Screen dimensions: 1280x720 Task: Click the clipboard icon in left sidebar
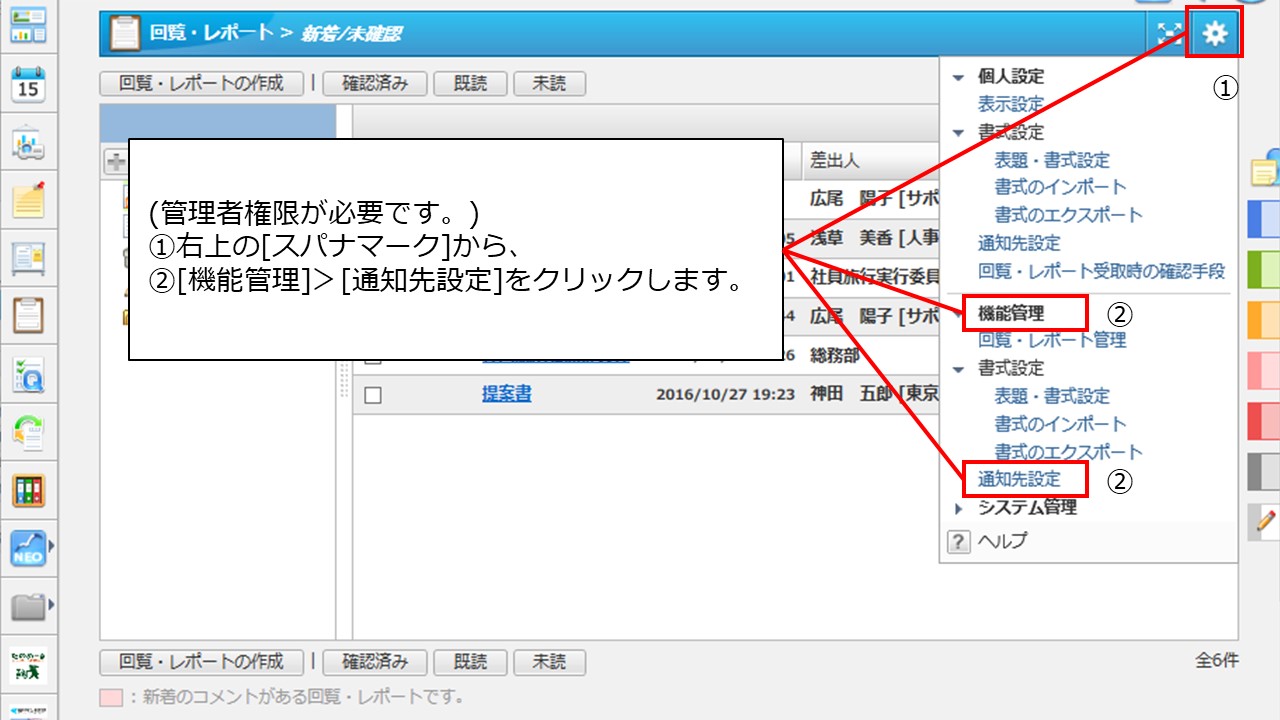(x=28, y=316)
